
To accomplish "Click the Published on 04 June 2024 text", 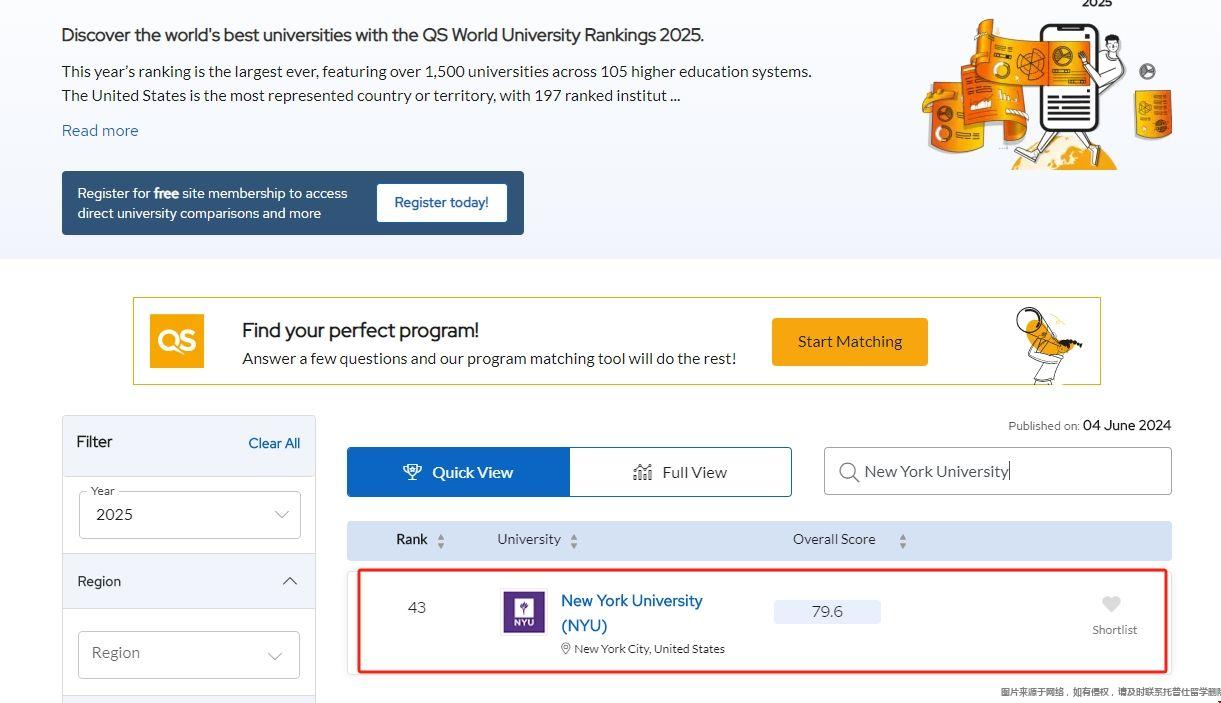I will pyautogui.click(x=1090, y=425).
